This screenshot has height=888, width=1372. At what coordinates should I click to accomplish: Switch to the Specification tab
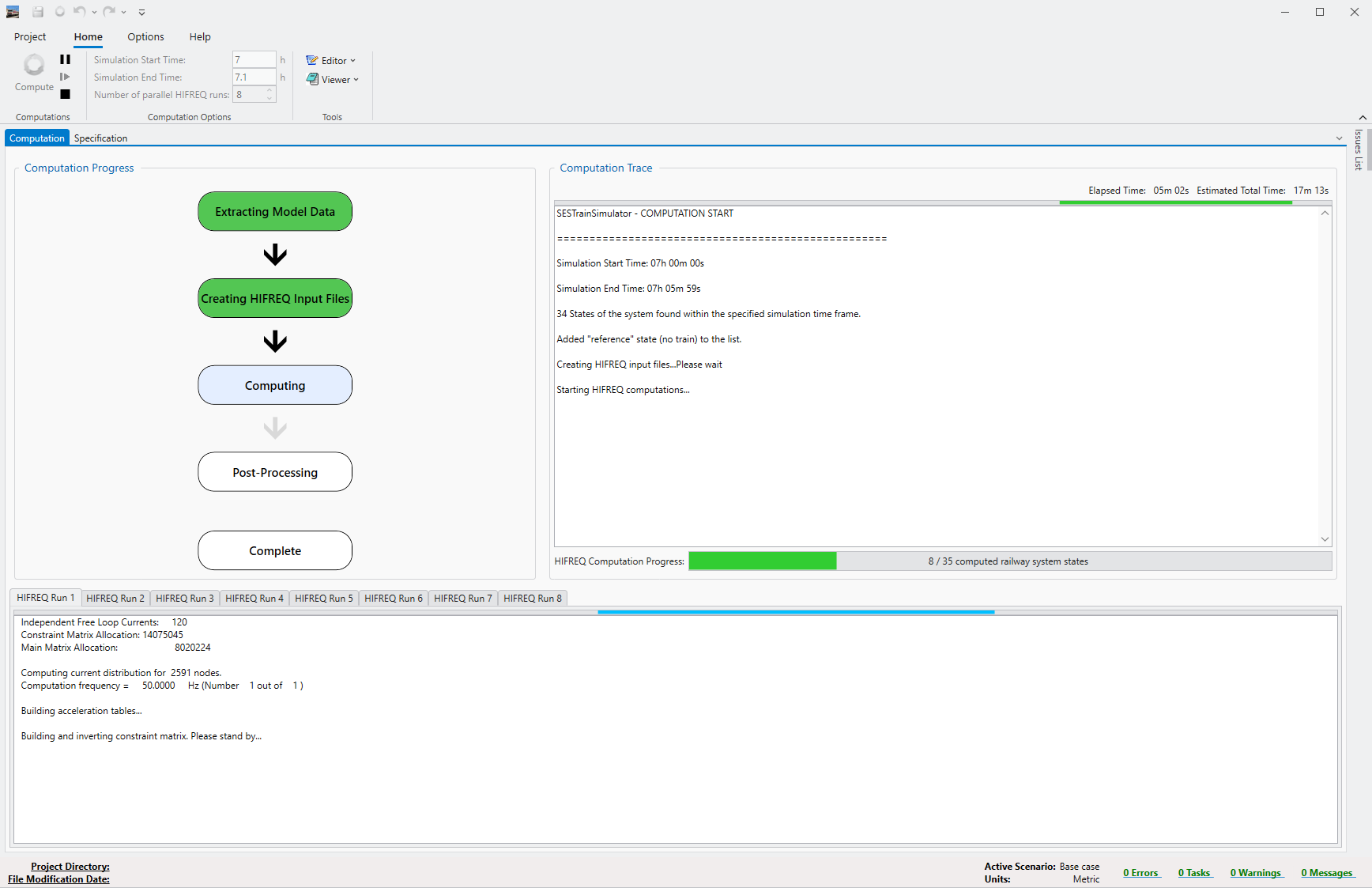click(x=100, y=138)
